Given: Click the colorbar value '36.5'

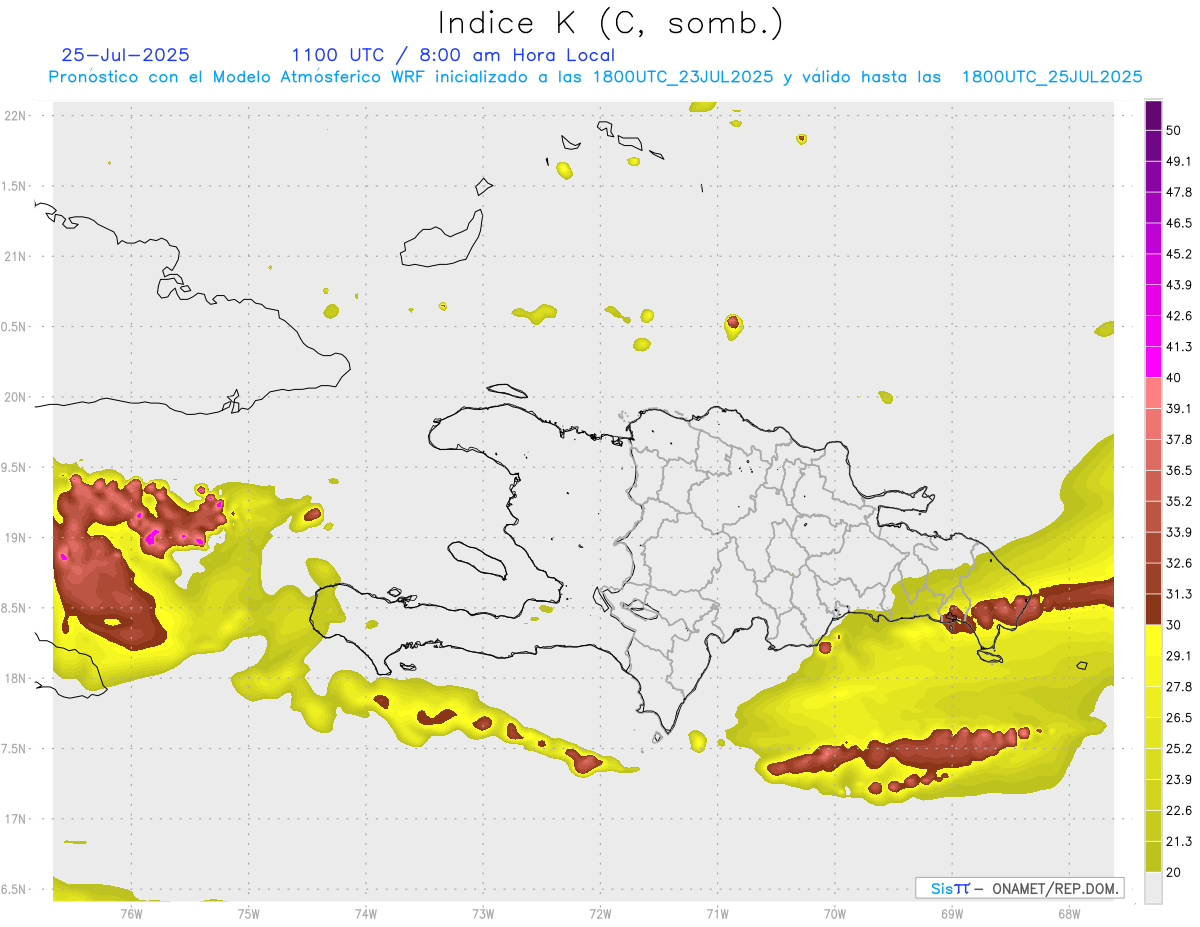Looking at the screenshot, I should point(1179,470).
